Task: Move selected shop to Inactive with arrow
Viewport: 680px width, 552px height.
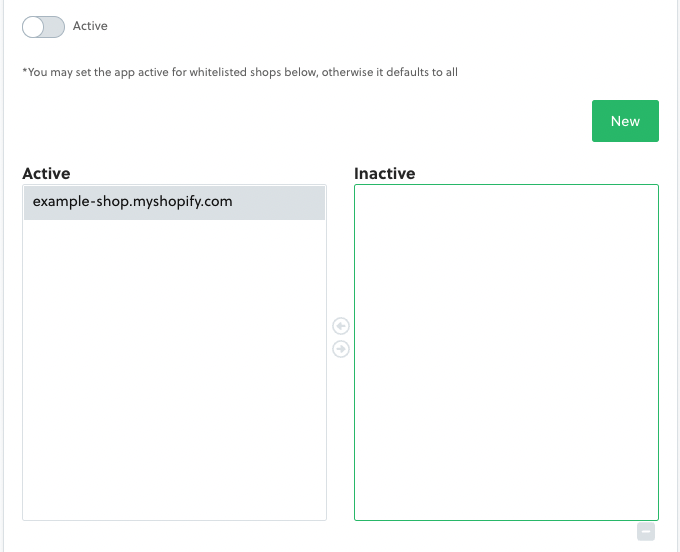Action: coord(341,349)
